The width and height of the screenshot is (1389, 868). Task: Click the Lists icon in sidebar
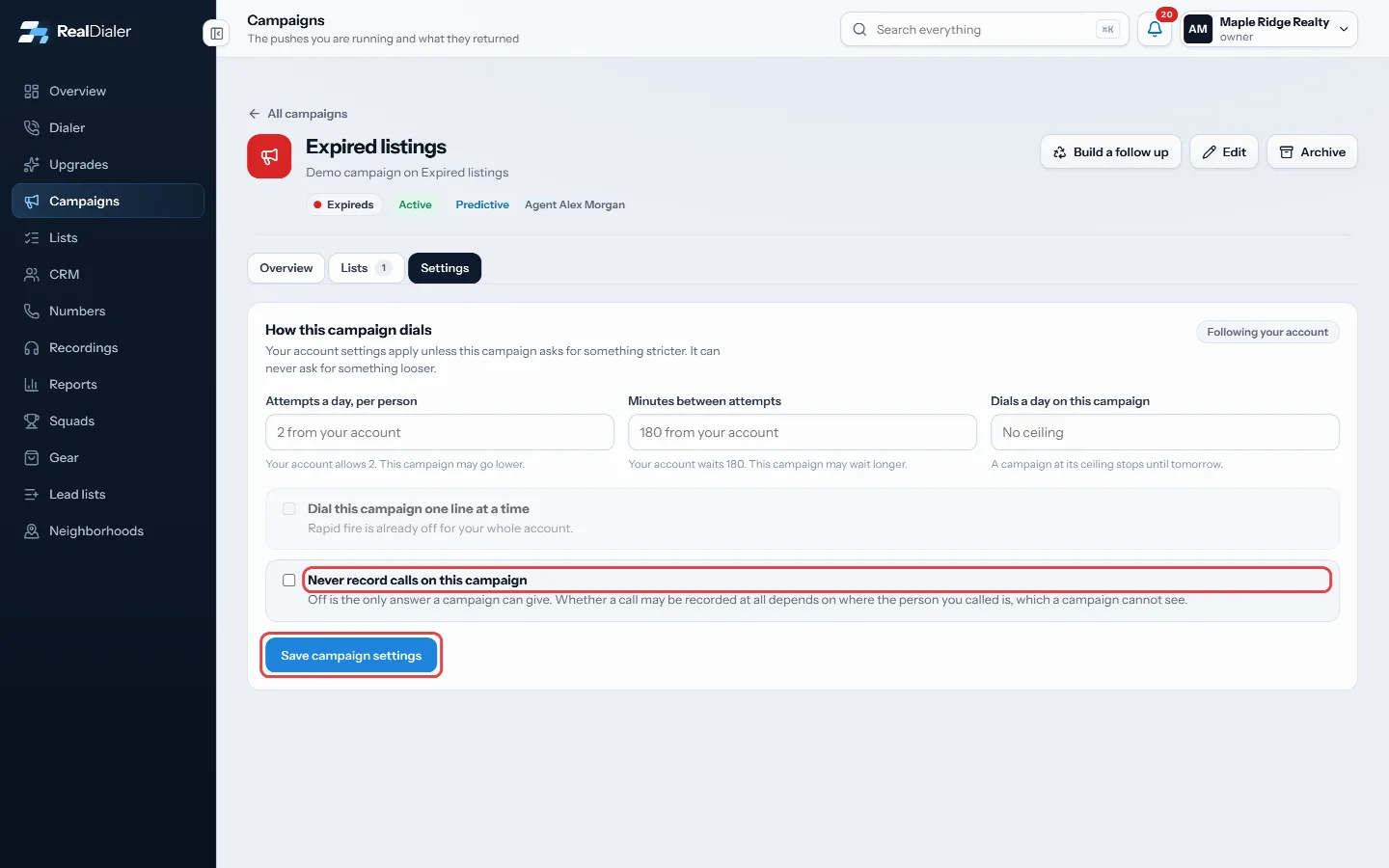point(32,238)
